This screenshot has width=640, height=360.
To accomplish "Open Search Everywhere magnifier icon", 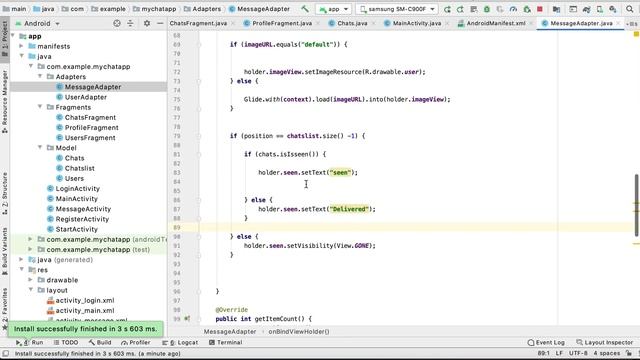I will (630, 9).
